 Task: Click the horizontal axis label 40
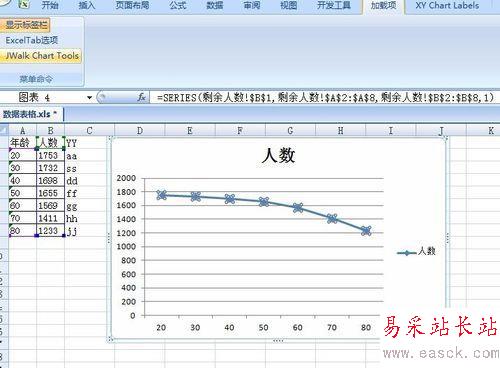pos(229,328)
